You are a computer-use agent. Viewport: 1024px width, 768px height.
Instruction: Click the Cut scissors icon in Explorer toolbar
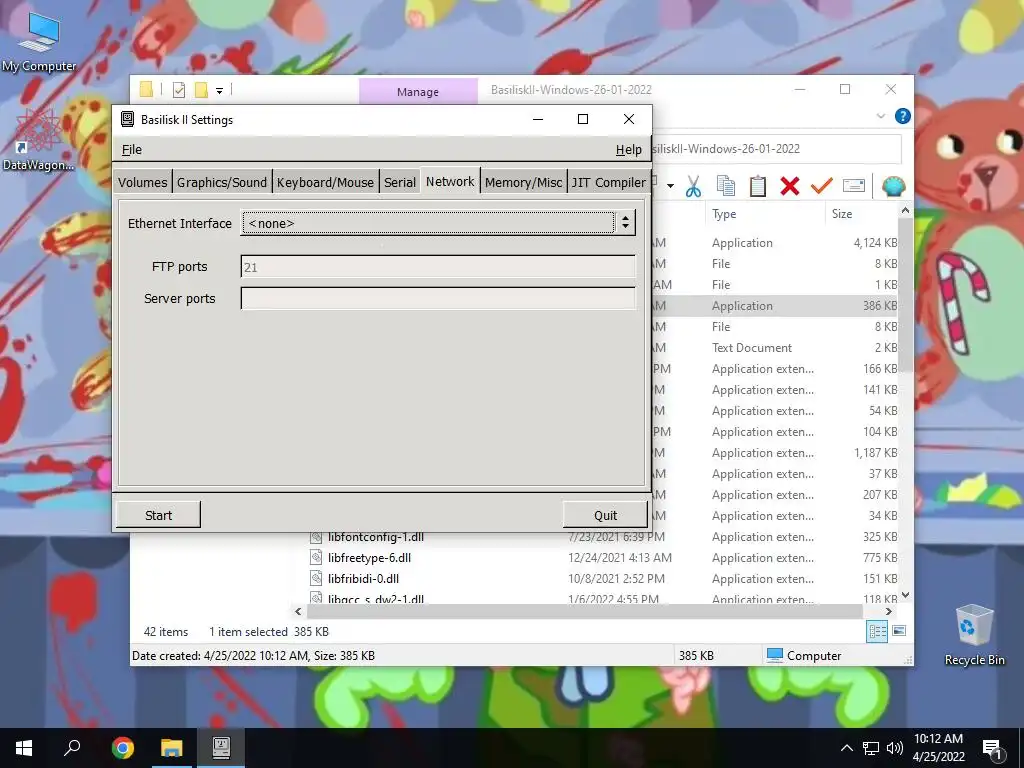pos(693,186)
